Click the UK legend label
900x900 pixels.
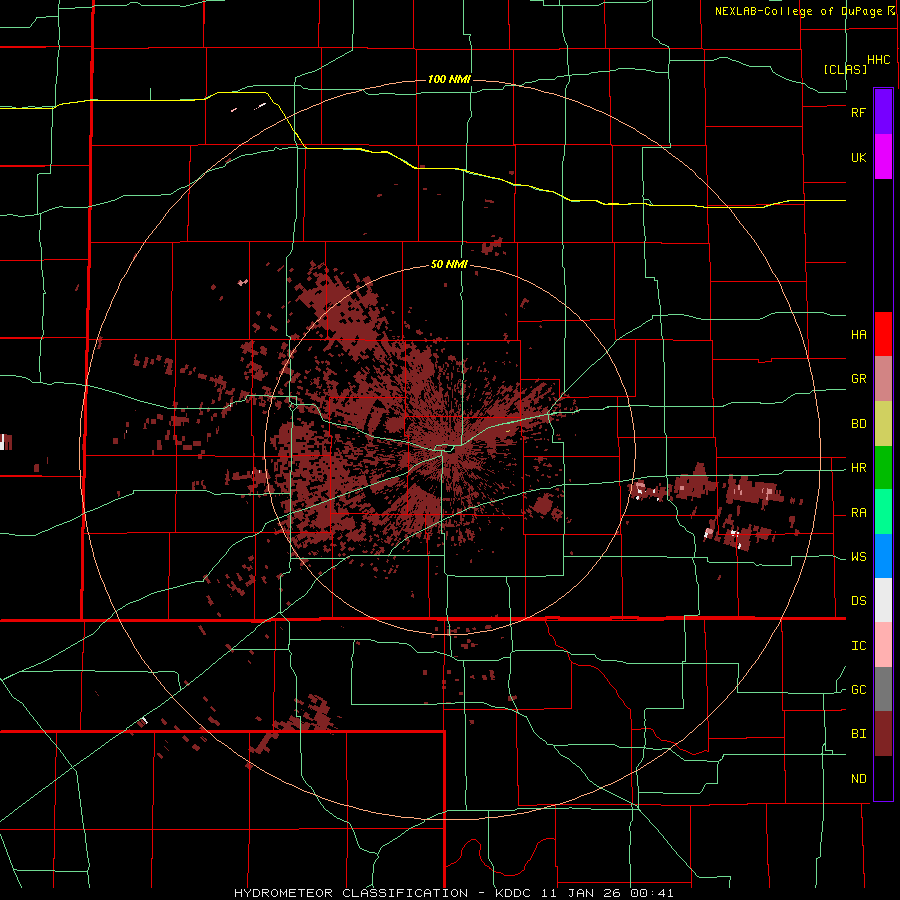[859, 157]
